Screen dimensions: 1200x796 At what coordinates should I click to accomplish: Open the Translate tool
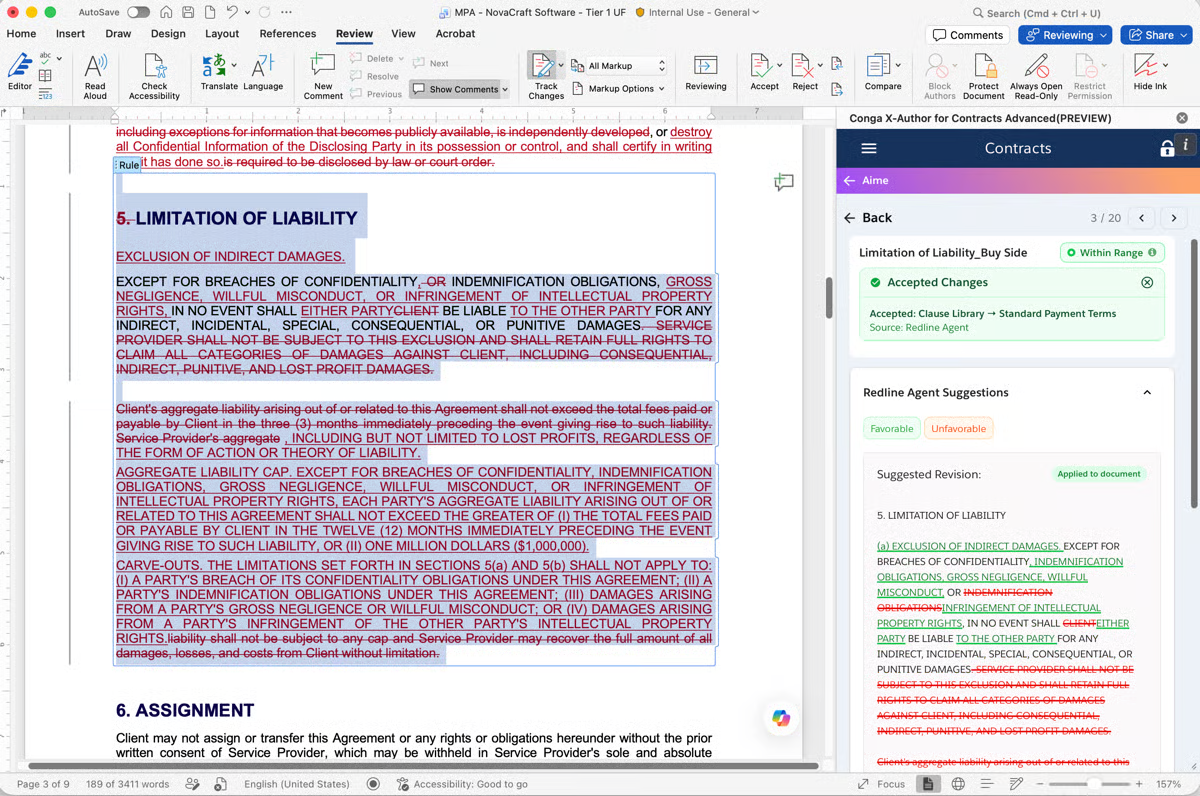pos(219,72)
